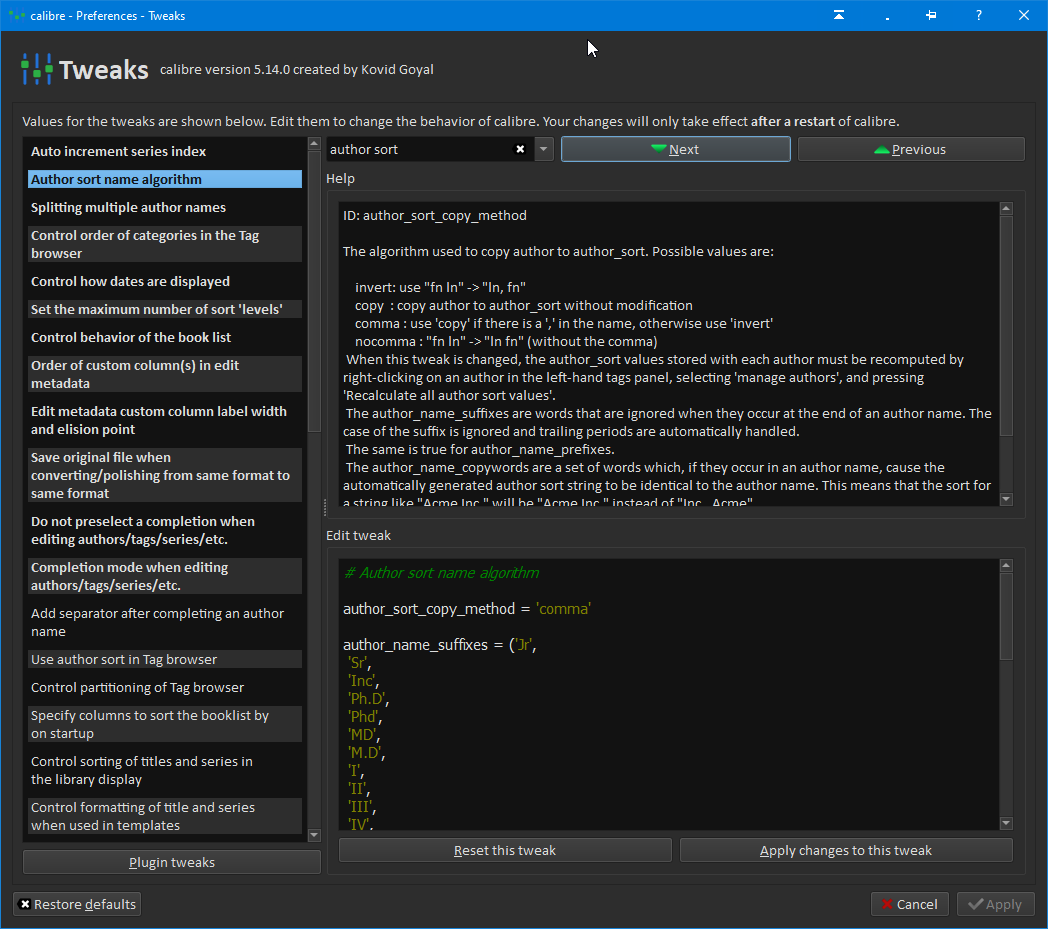Image resolution: width=1048 pixels, height=929 pixels.
Task: Click the greyed Apply button
Action: click(995, 904)
